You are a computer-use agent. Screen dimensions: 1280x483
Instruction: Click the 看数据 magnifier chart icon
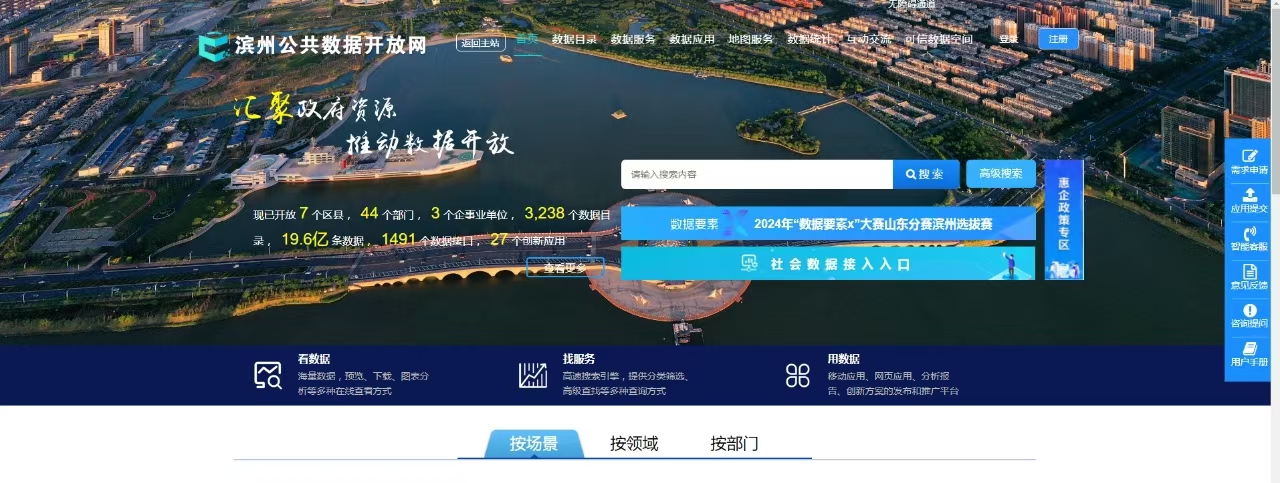point(268,375)
